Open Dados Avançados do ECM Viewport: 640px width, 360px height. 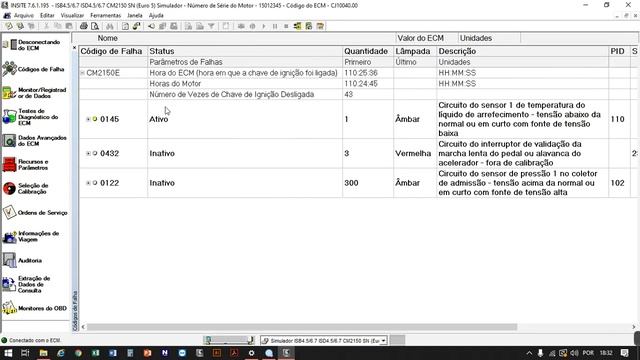(35, 140)
